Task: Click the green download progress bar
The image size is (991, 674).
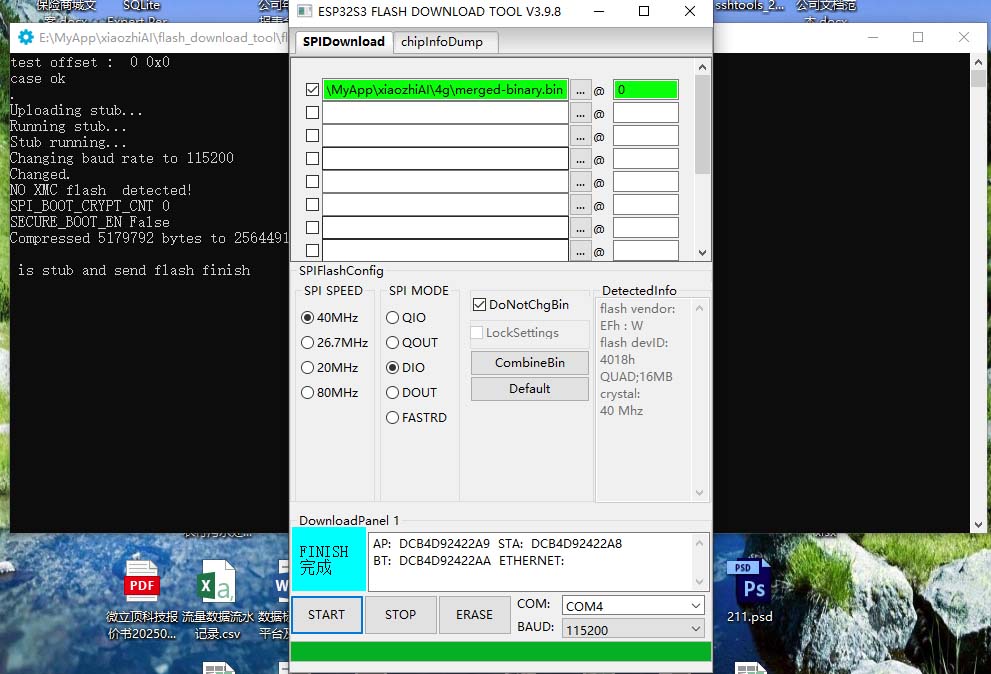Action: tap(500, 652)
